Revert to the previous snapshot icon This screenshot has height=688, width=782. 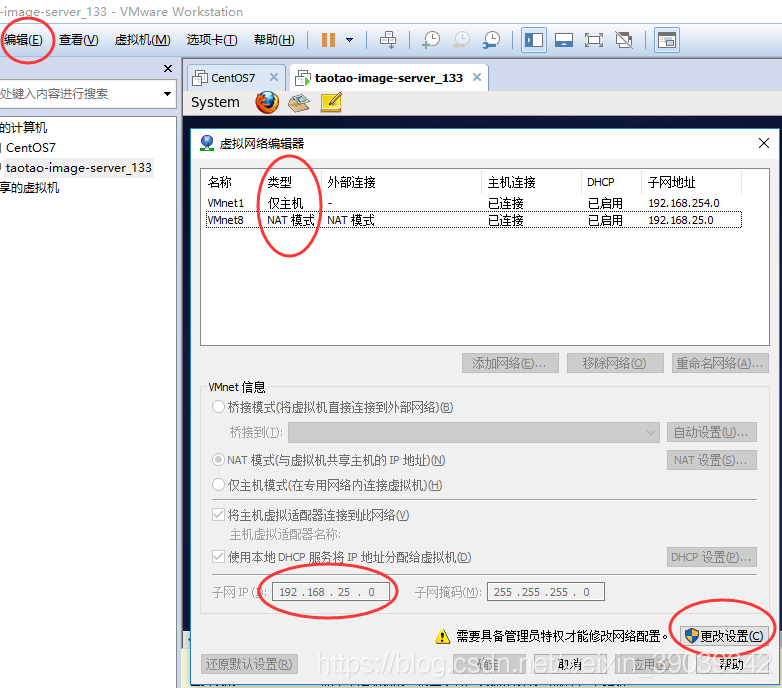[x=461, y=40]
